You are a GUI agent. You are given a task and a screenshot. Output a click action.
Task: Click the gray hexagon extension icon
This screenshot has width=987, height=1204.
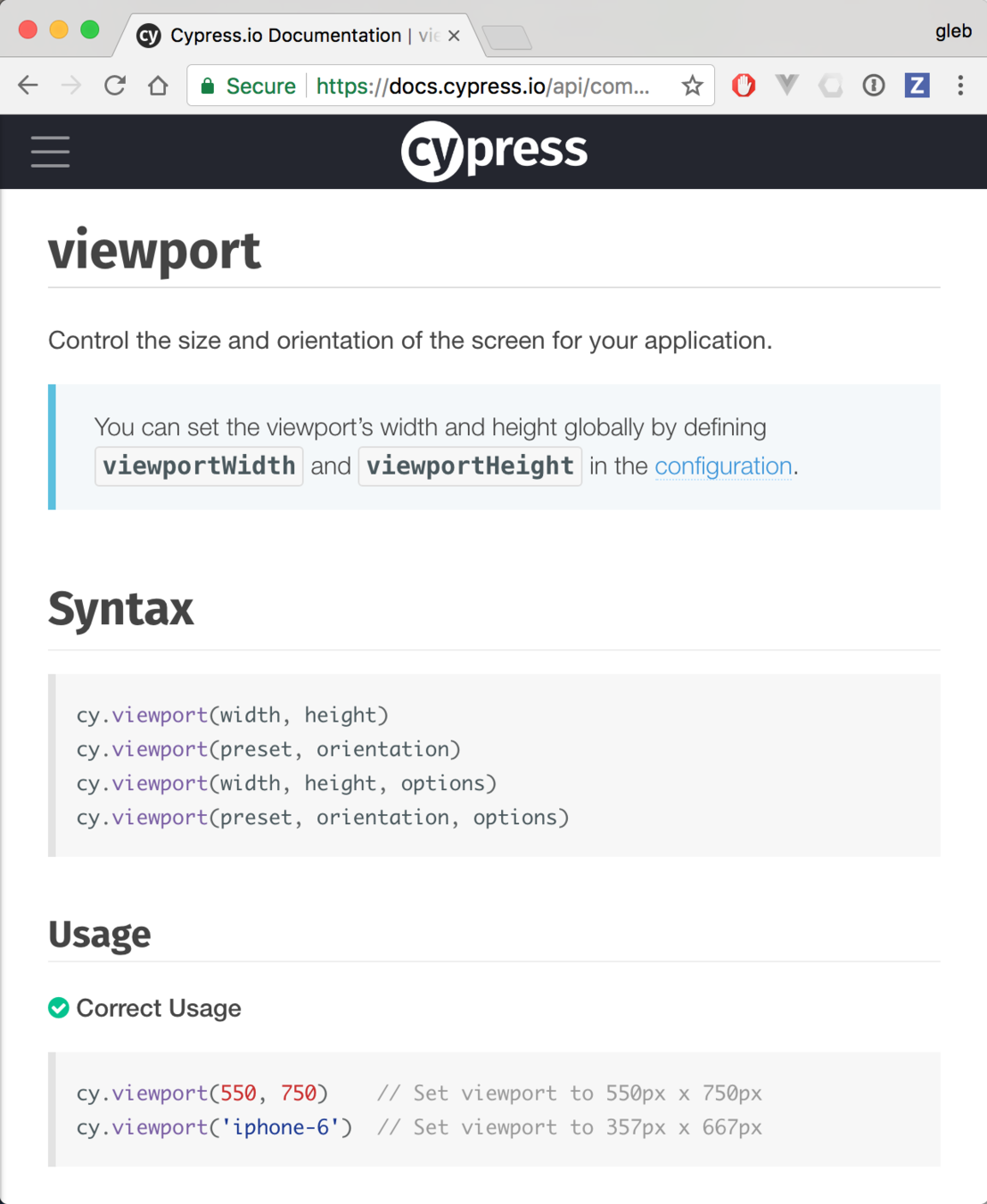[x=830, y=86]
